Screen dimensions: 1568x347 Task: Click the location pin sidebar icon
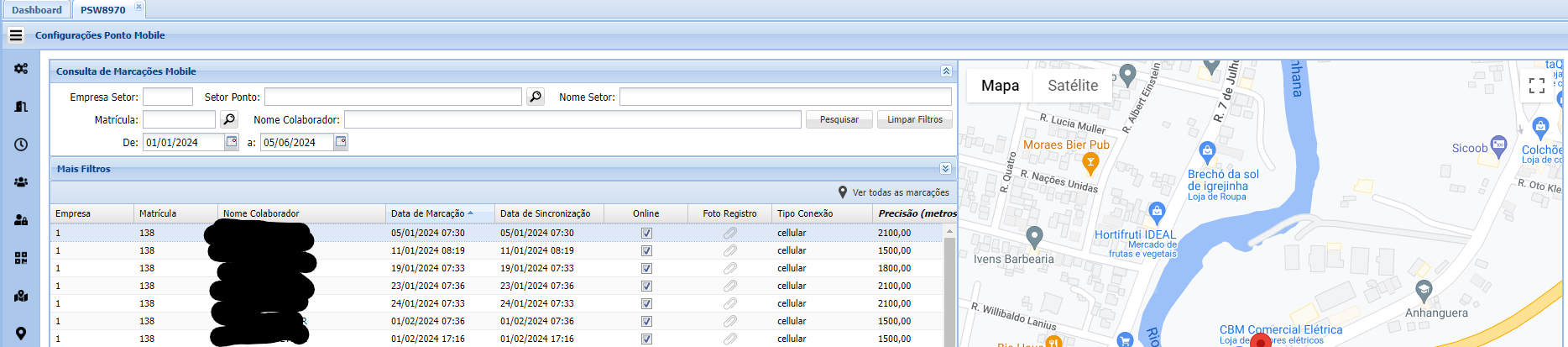tap(21, 334)
